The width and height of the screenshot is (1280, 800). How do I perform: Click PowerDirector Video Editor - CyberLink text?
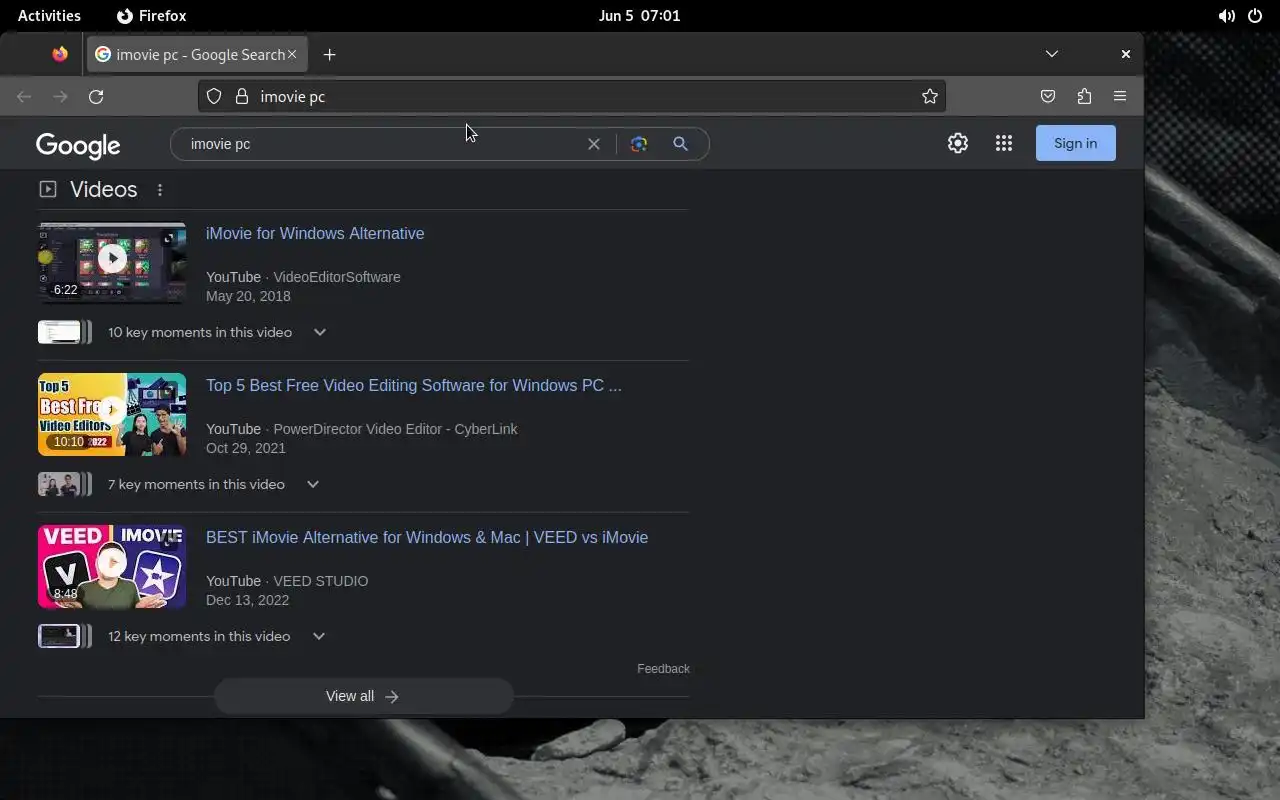(x=395, y=429)
